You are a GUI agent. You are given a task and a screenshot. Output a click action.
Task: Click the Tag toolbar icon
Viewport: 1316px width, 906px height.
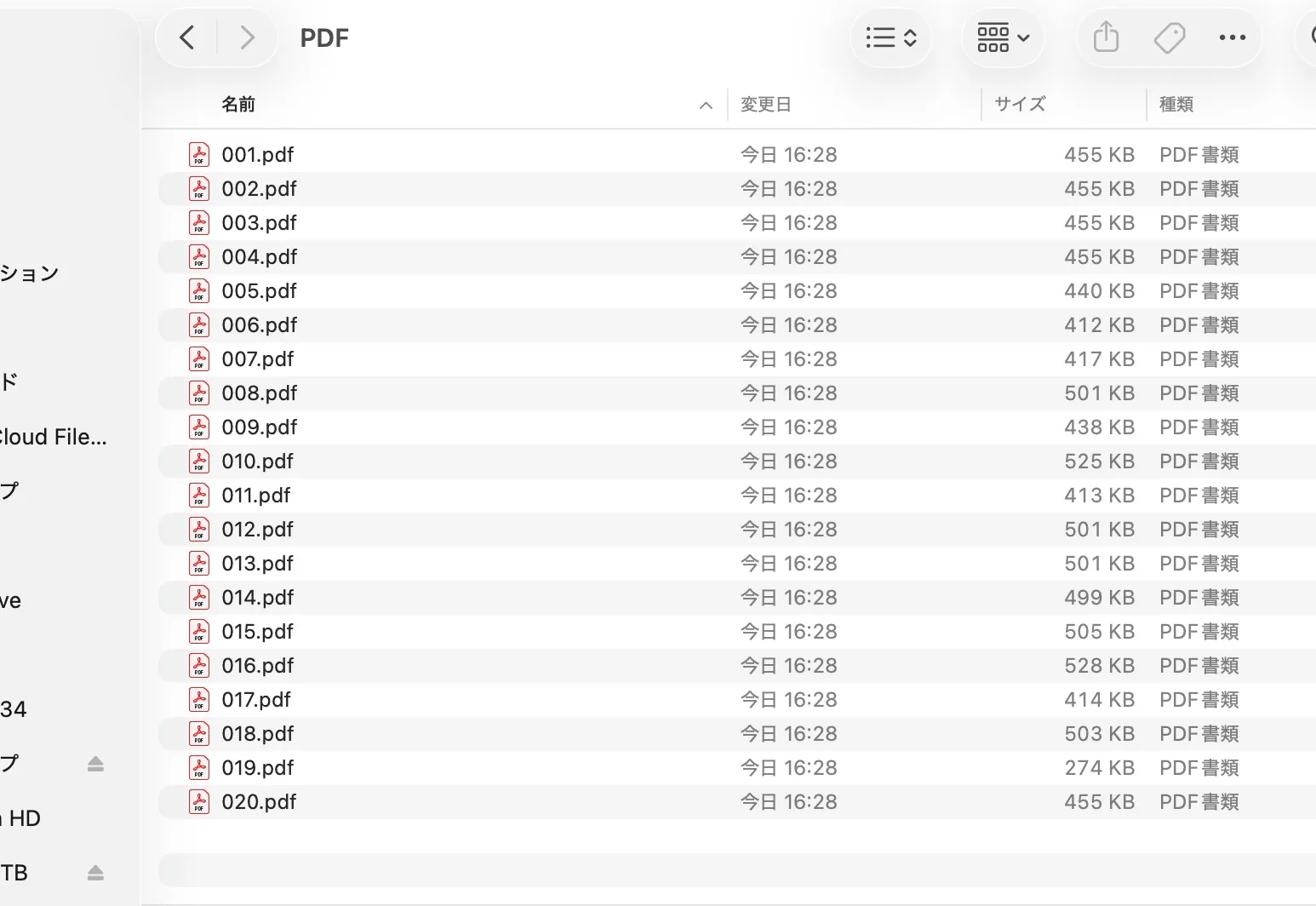[x=1169, y=37]
